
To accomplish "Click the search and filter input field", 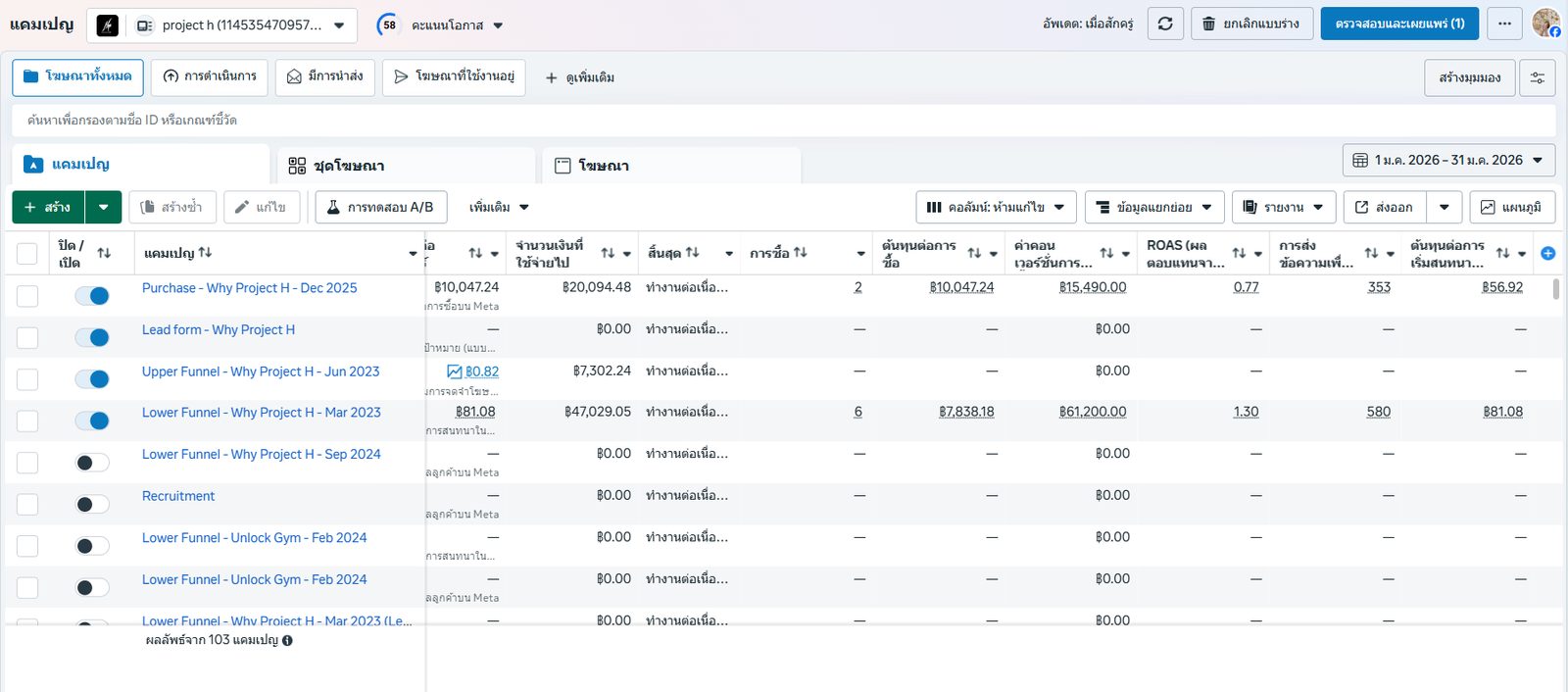I will (x=784, y=121).
